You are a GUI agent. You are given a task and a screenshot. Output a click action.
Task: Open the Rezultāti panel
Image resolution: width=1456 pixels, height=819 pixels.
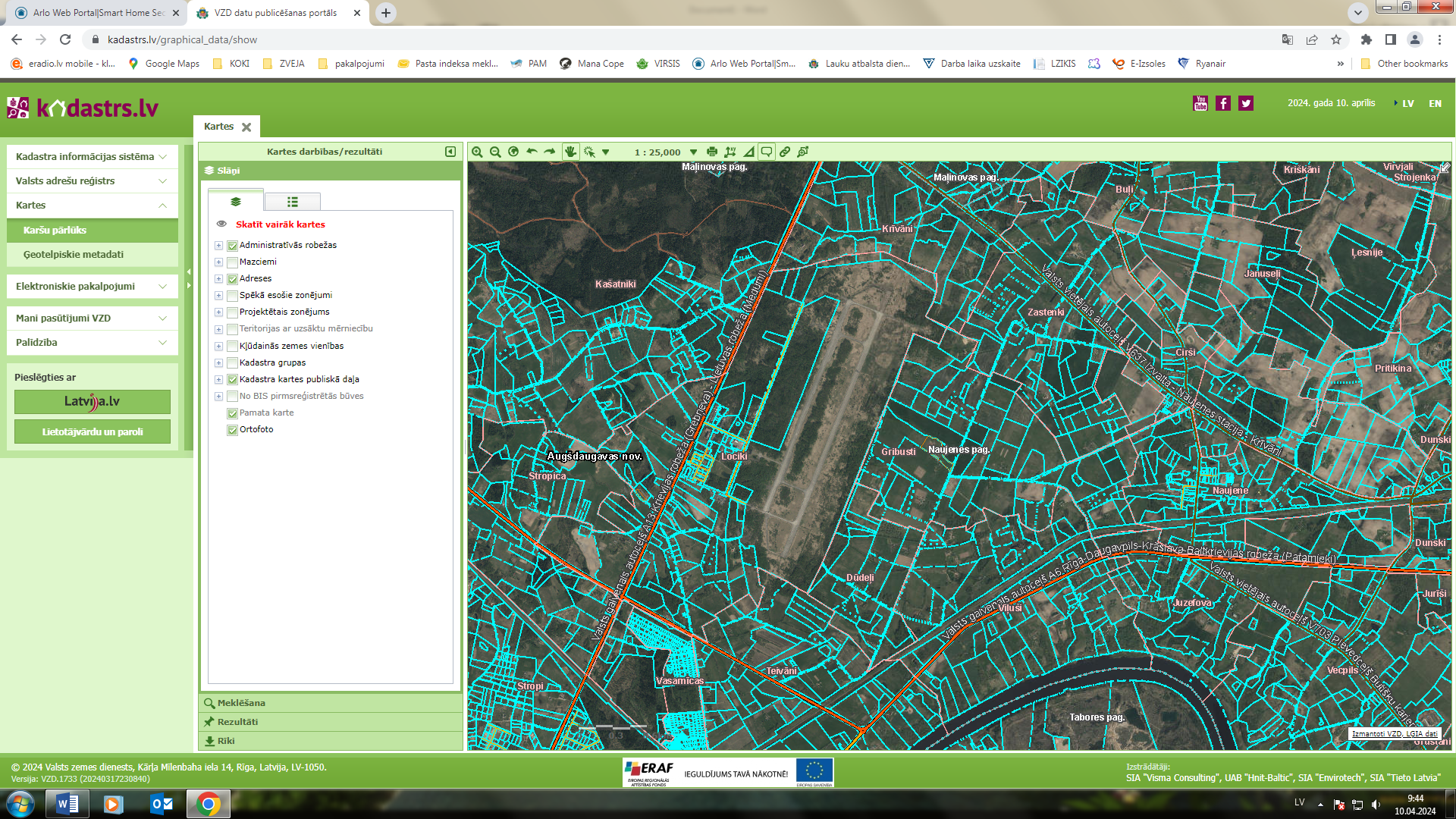click(x=331, y=722)
